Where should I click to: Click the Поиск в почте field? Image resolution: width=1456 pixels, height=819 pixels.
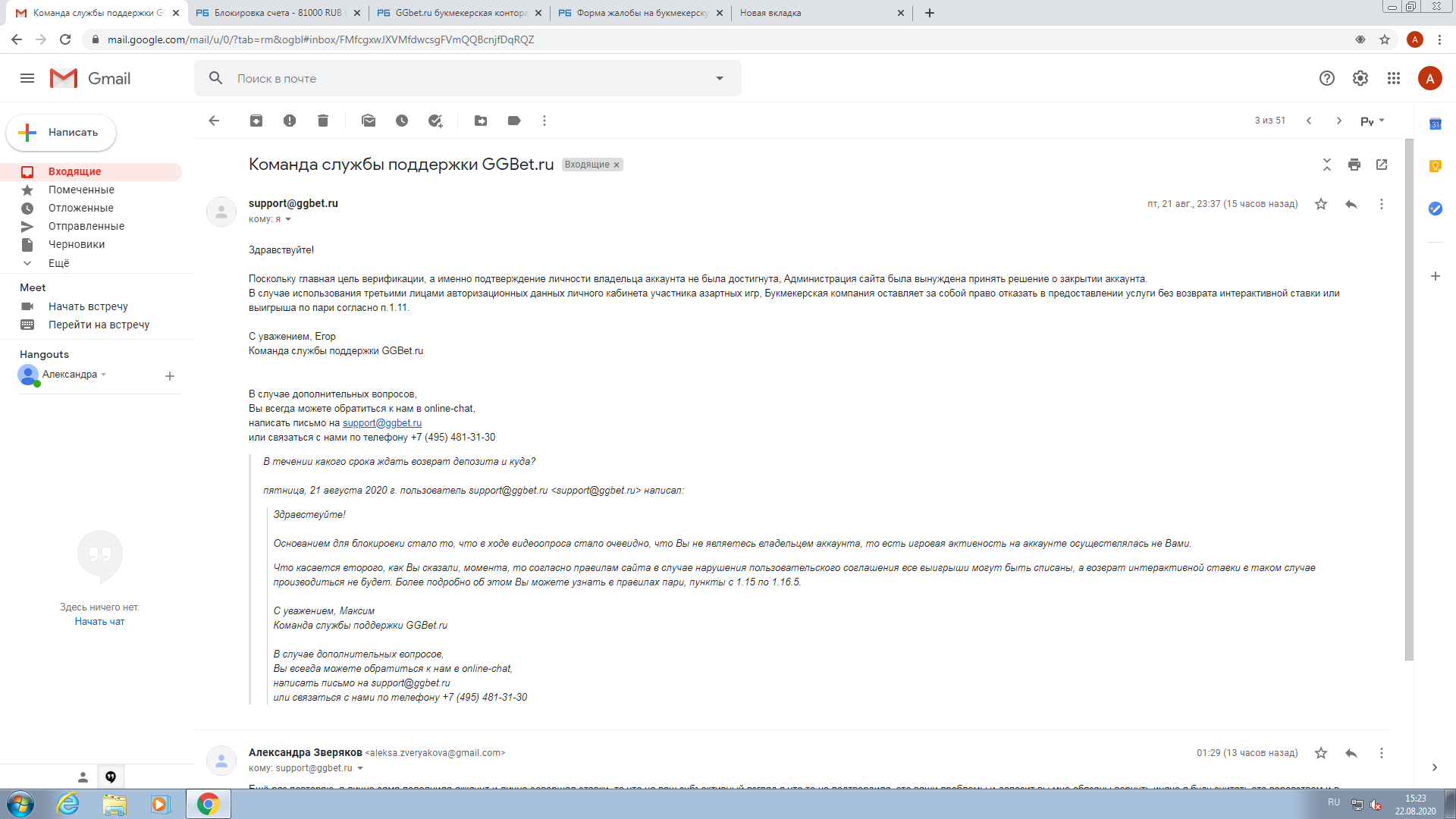(455, 78)
